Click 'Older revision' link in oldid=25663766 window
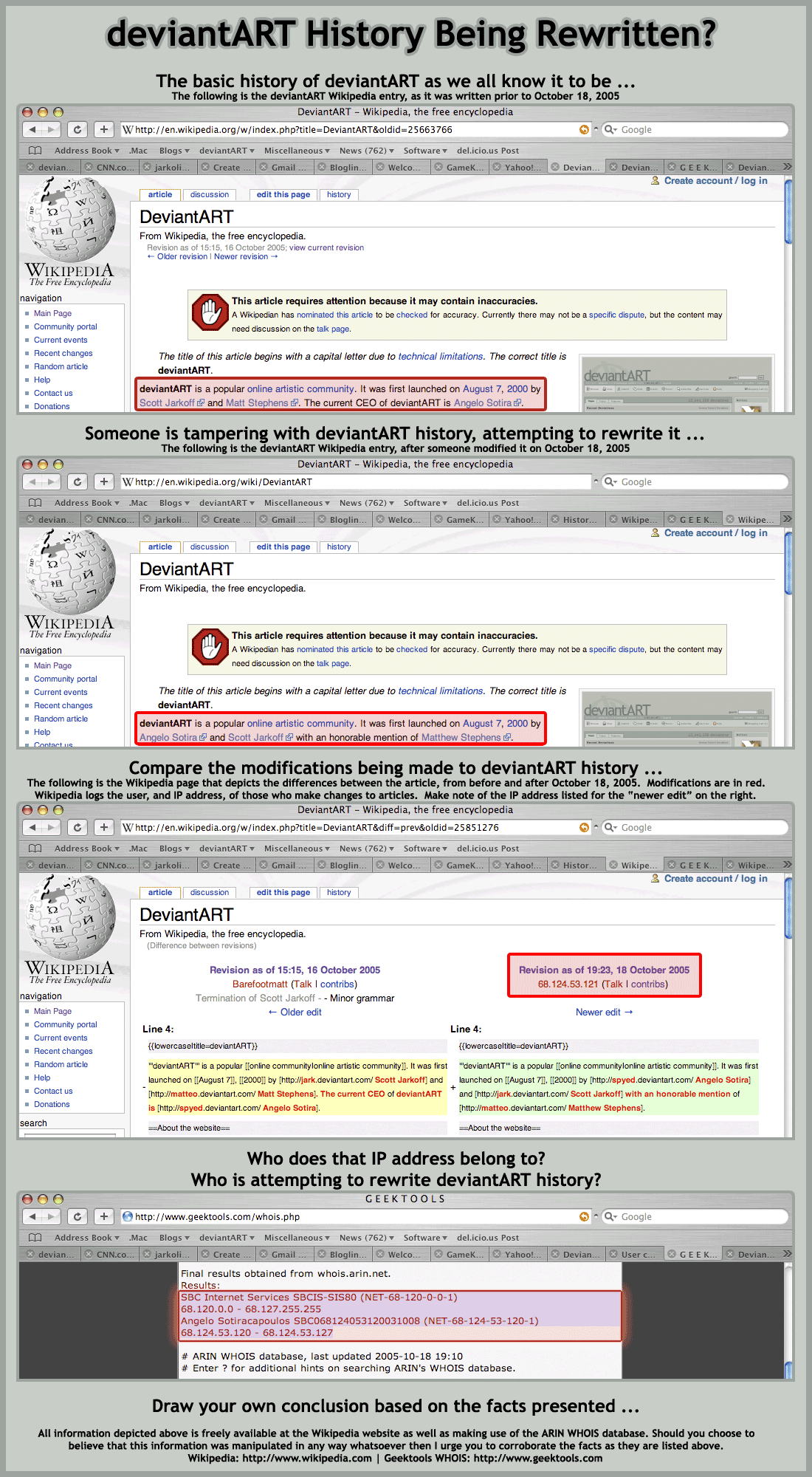 177,257
